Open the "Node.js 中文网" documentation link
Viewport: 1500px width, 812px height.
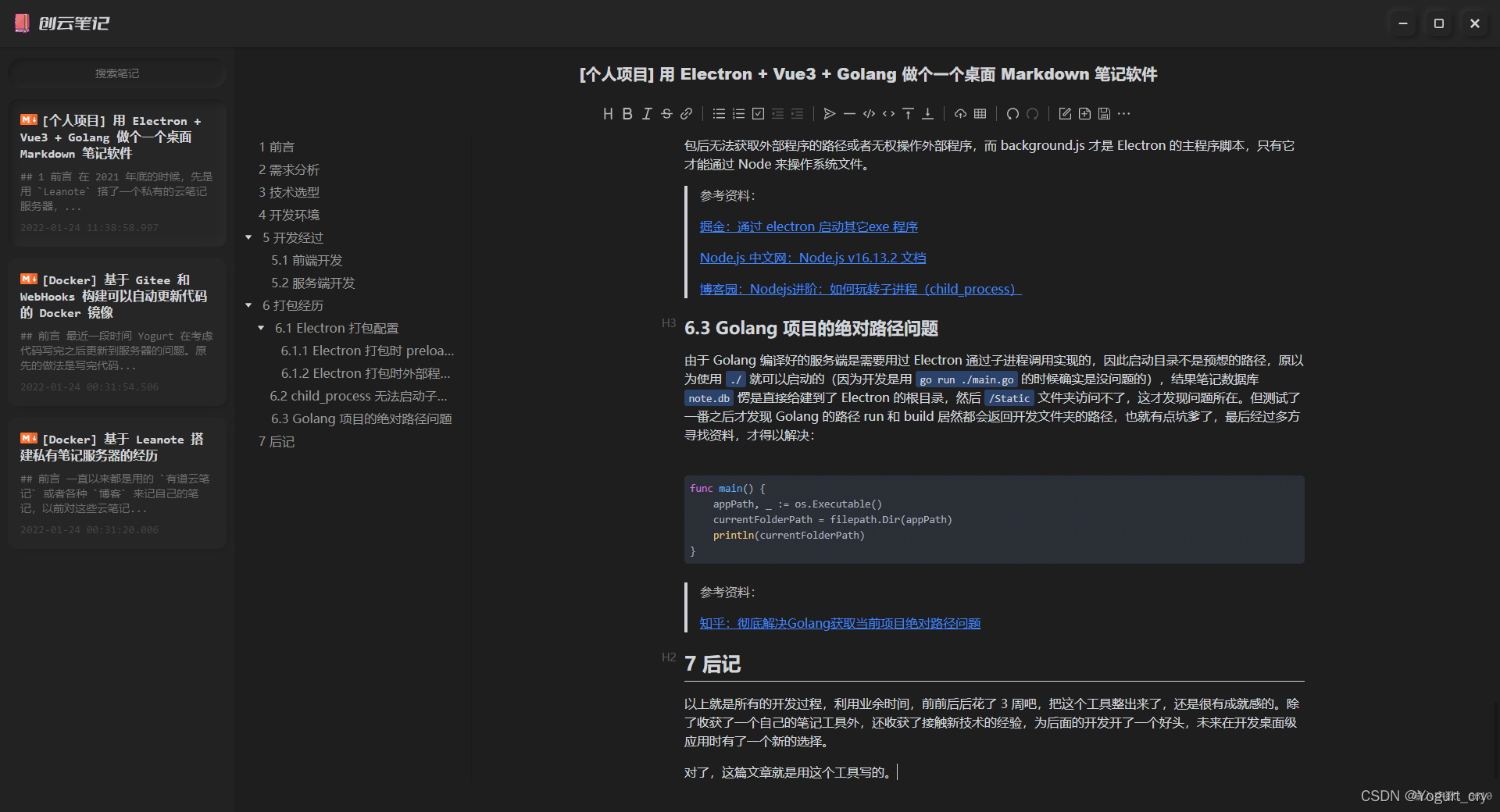(x=812, y=257)
